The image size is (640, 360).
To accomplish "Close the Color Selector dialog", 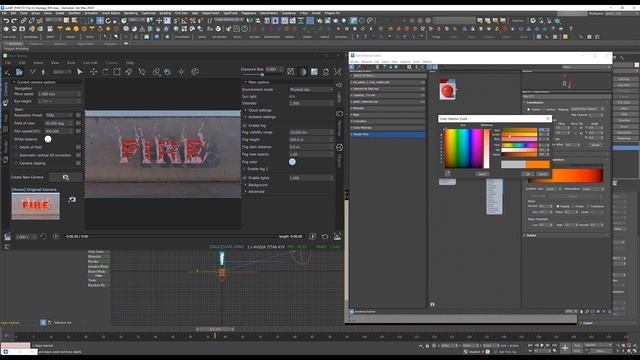I will tap(548, 119).
